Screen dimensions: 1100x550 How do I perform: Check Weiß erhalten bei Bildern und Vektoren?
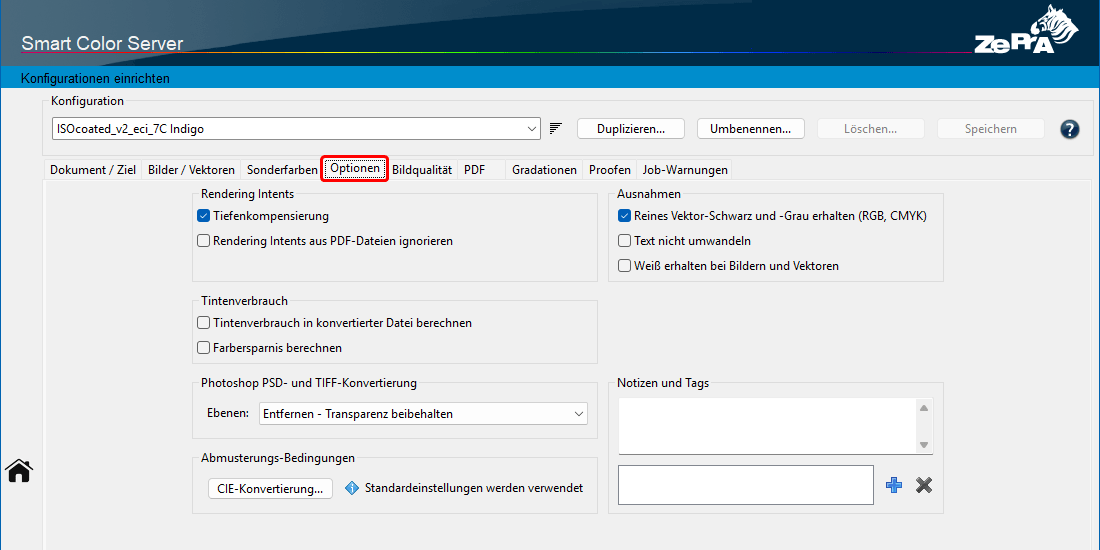click(624, 266)
